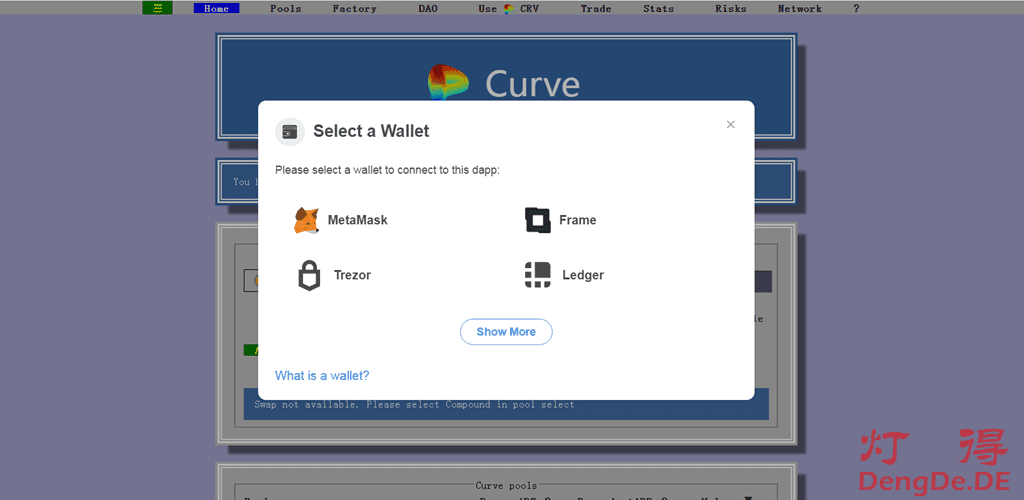The height and width of the screenshot is (500, 1024).
Task: Click the question mark help item
Action: pyautogui.click(x=856, y=9)
